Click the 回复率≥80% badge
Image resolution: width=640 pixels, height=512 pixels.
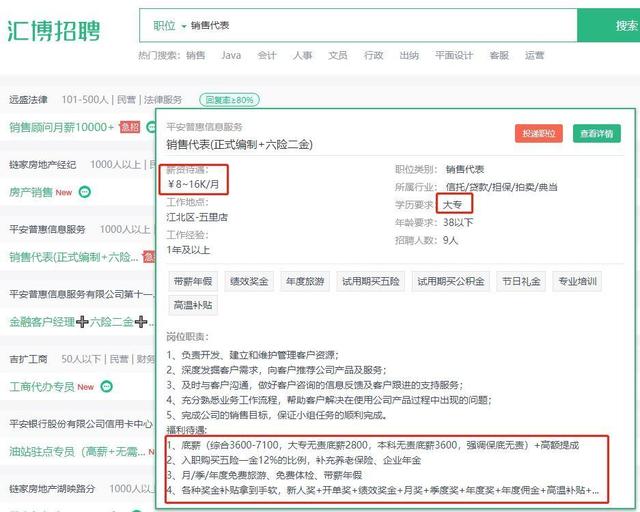[x=229, y=100]
